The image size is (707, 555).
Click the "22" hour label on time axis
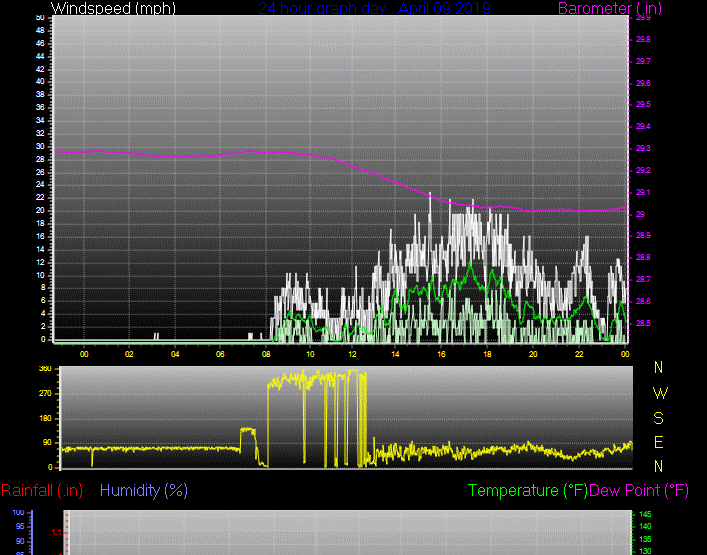[x=579, y=354]
